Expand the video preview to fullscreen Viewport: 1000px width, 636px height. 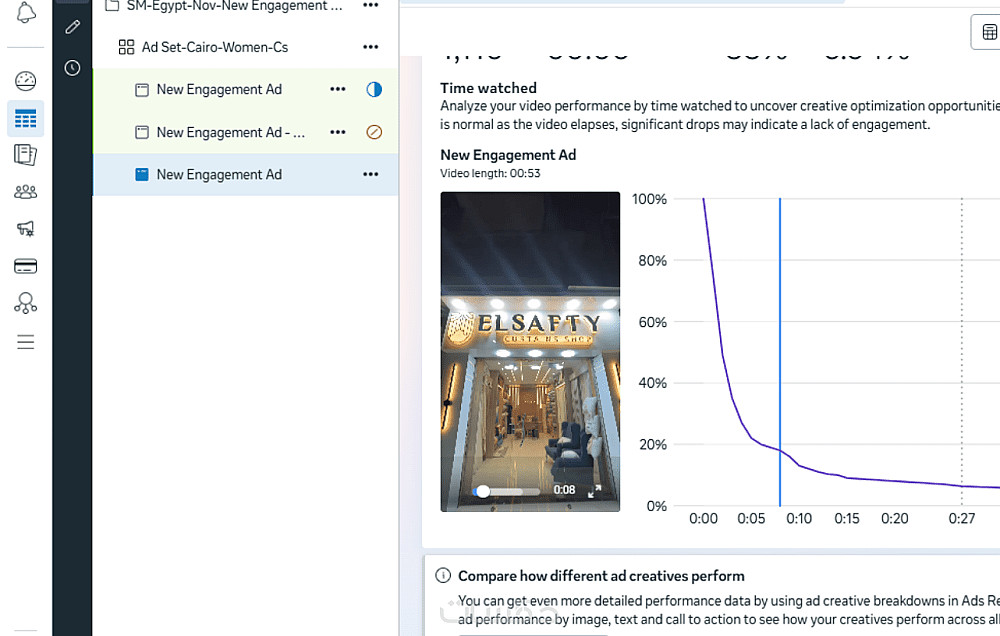pyautogui.click(x=594, y=491)
